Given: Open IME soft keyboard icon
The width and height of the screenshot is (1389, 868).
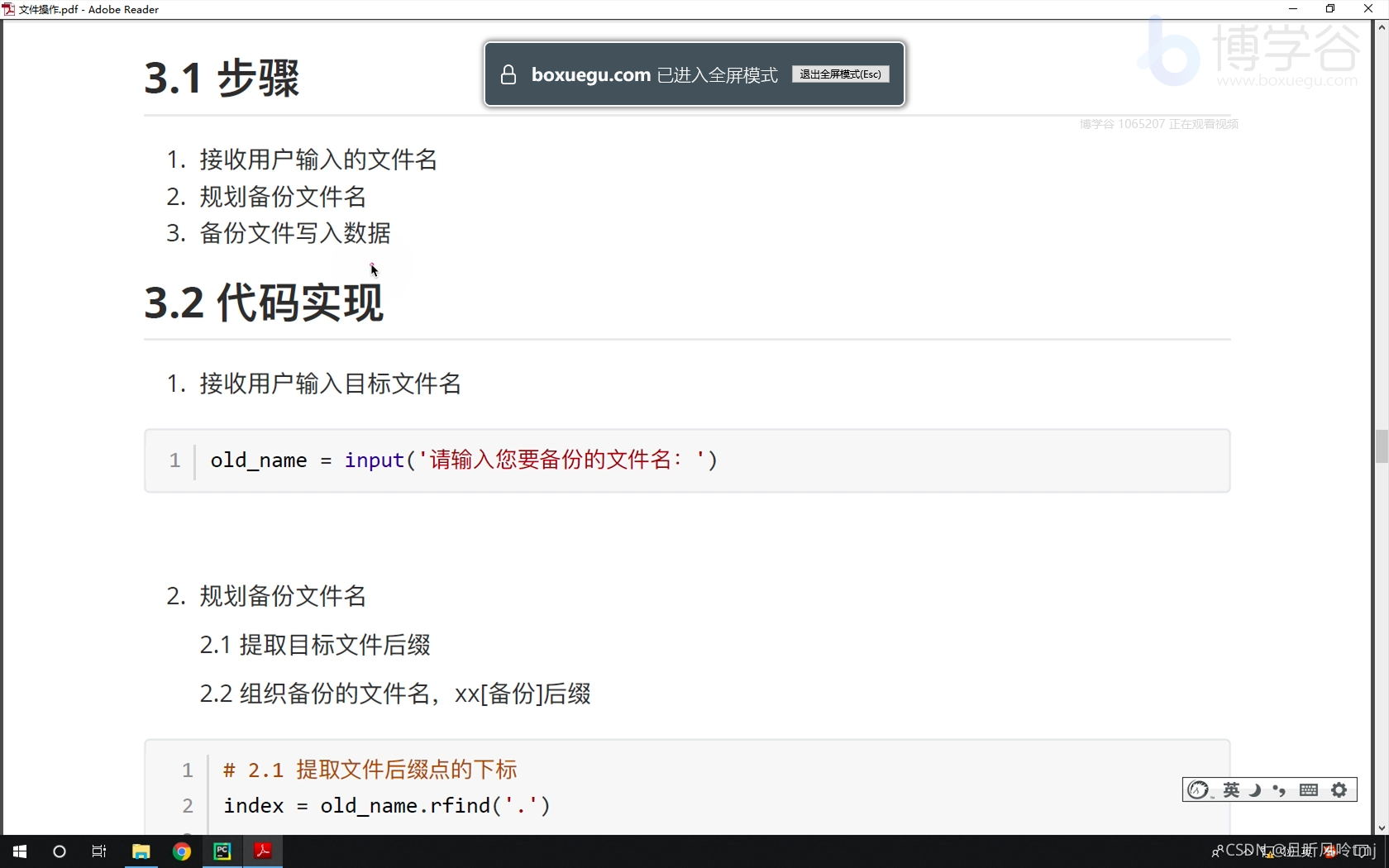Looking at the screenshot, I should pos(1309,790).
